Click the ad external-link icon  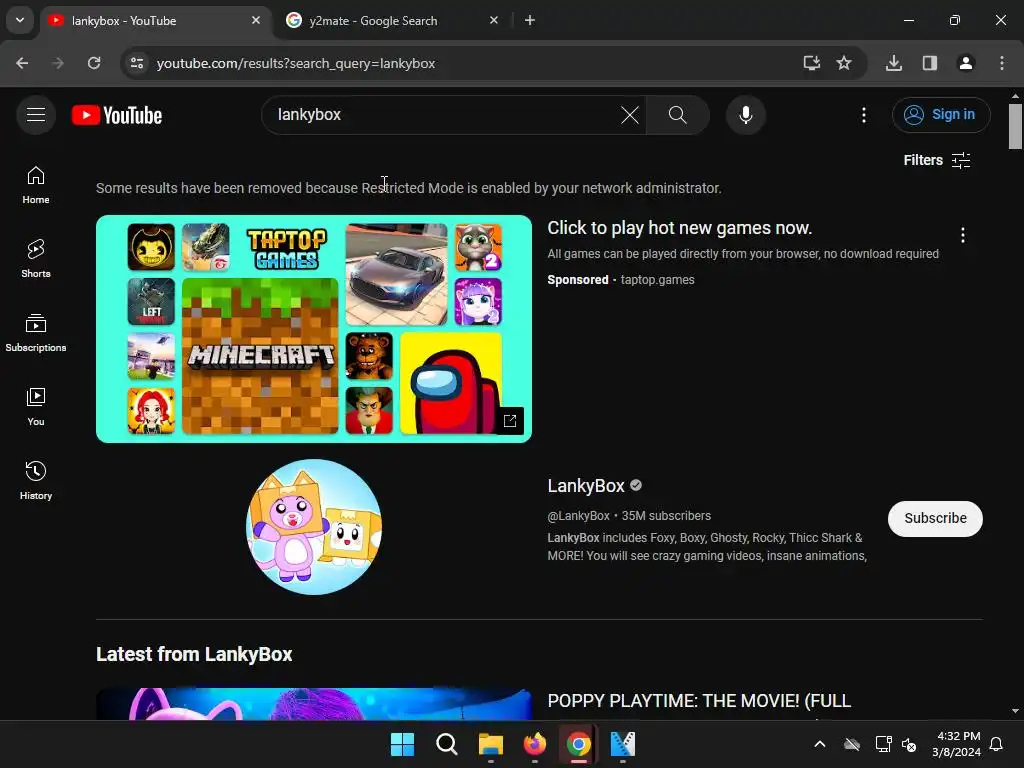point(509,421)
